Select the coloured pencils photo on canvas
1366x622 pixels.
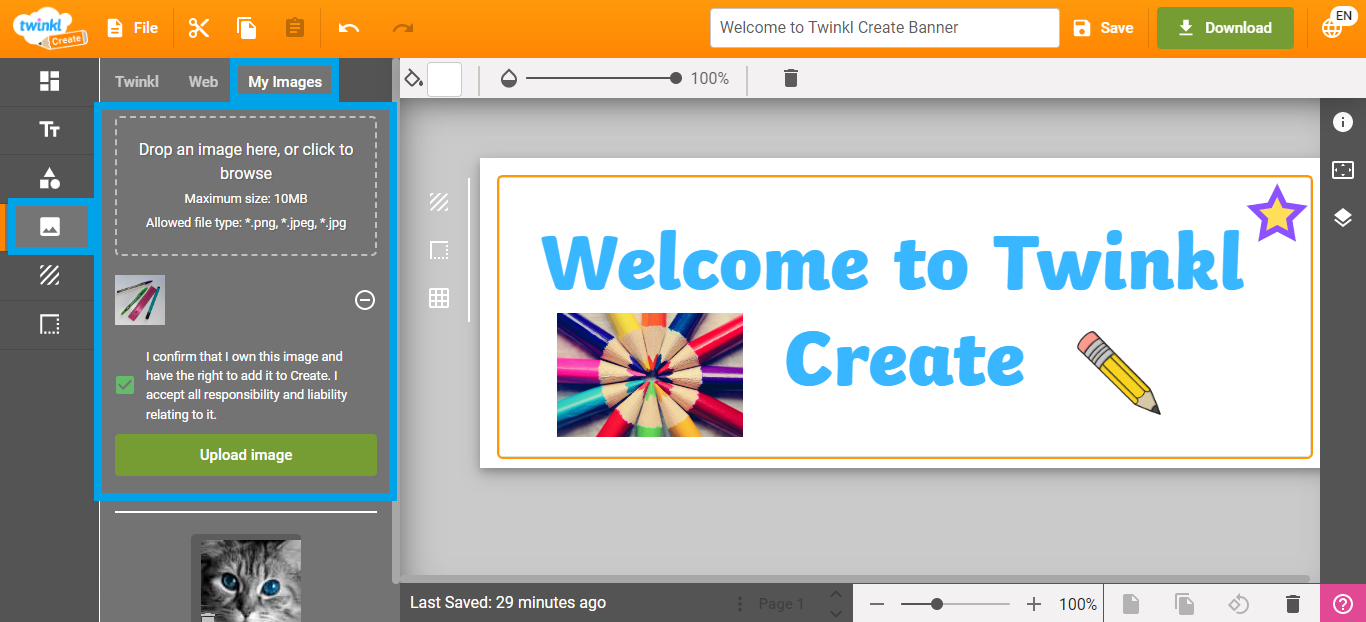click(x=650, y=375)
